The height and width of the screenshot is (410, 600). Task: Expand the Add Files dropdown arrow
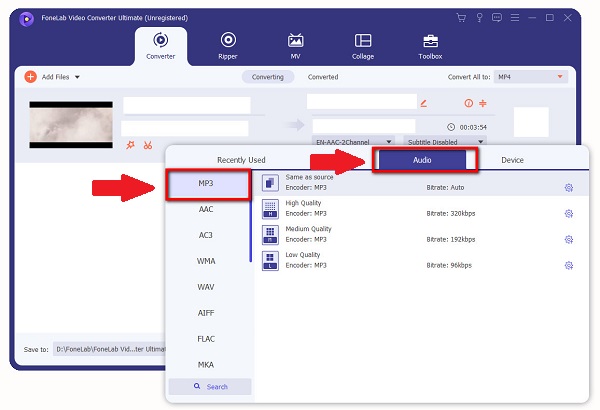[x=77, y=77]
